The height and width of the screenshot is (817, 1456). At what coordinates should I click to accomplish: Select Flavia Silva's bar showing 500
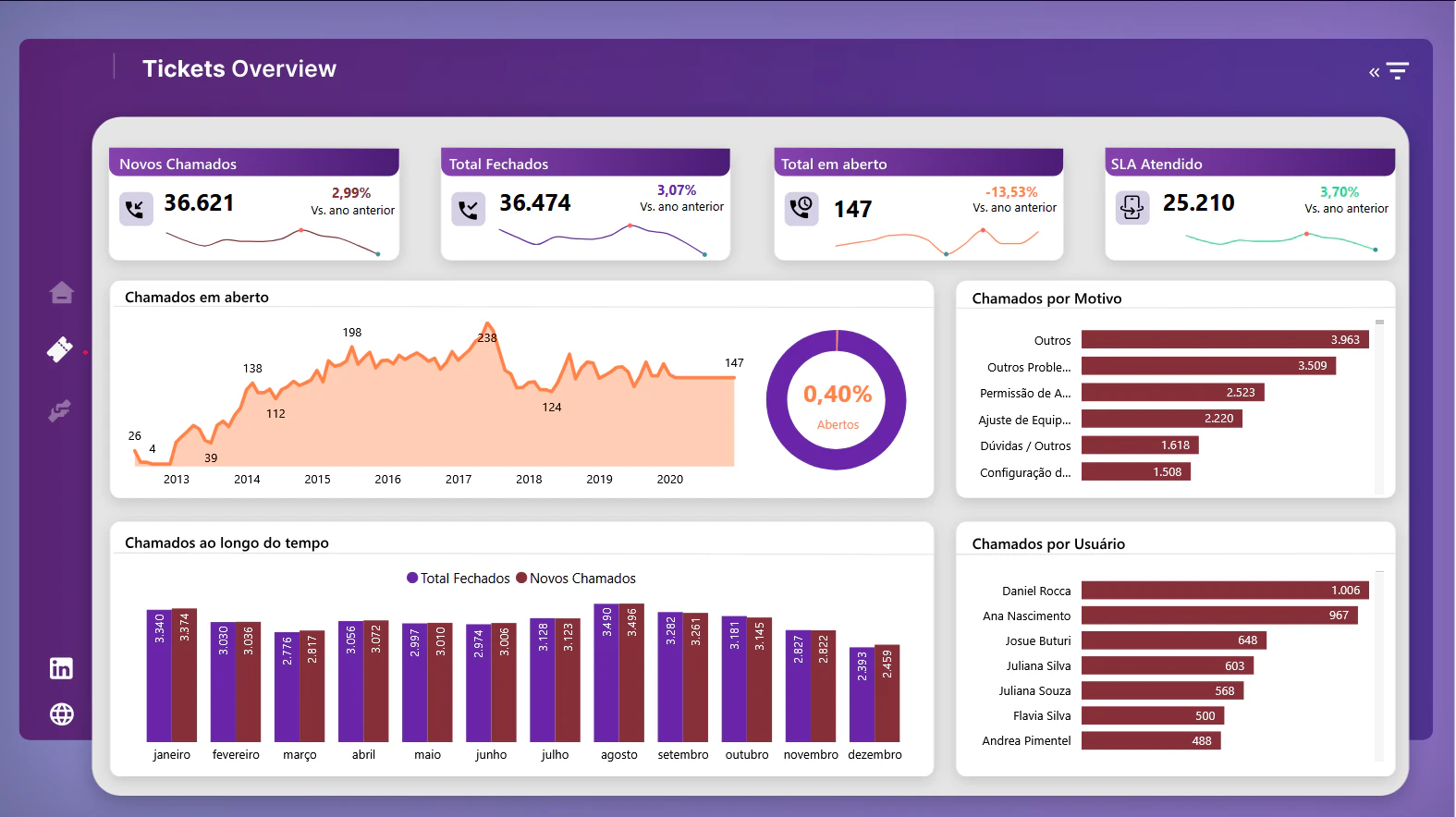(x=1153, y=715)
